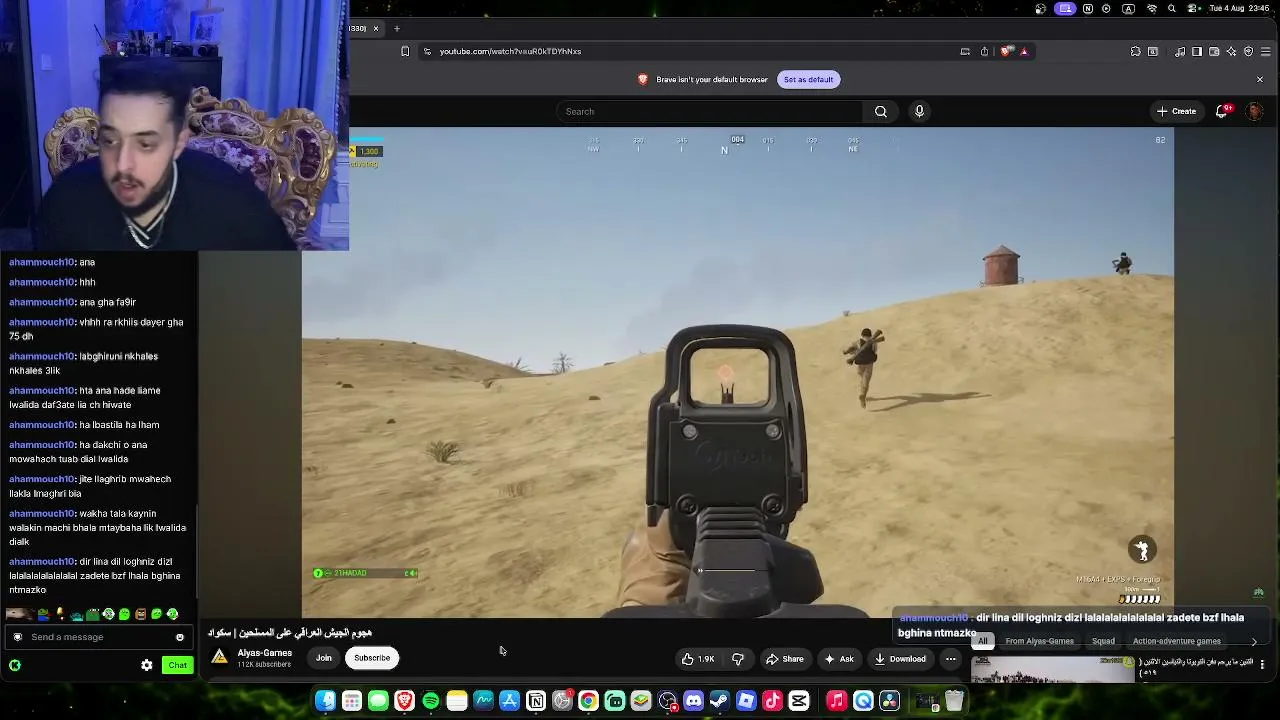Viewport: 1280px width, 720px height.
Task: Click the bookmark icon left of the address bar
Action: tap(405, 51)
